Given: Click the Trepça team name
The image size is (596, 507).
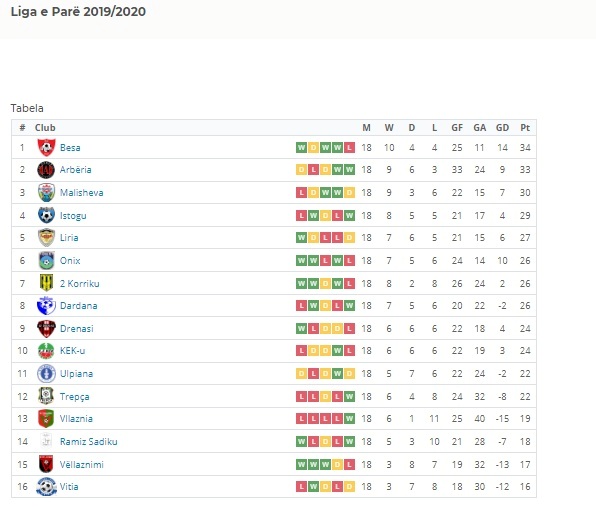Looking at the screenshot, I should click(74, 397).
